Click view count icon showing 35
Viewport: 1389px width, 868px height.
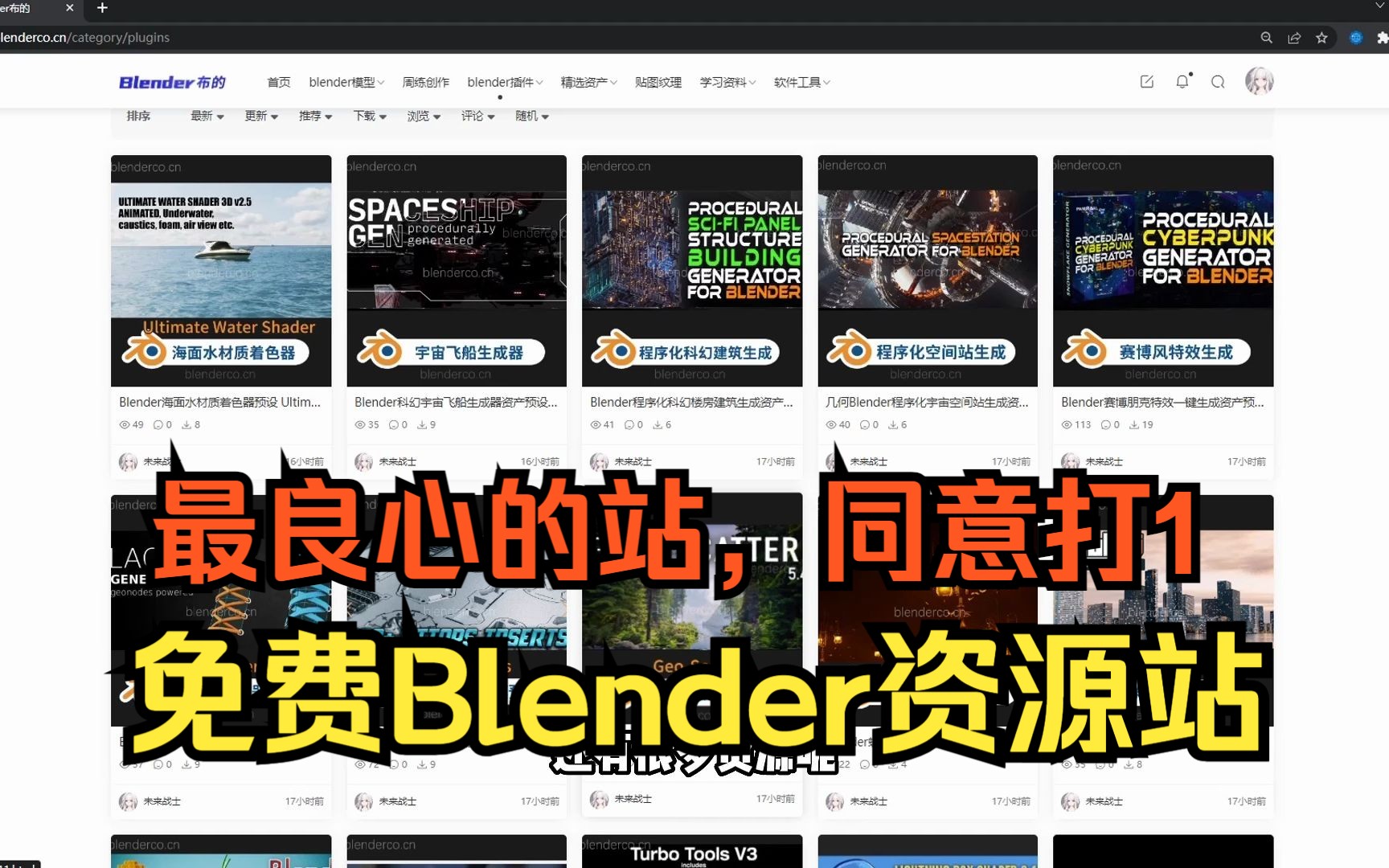[360, 424]
